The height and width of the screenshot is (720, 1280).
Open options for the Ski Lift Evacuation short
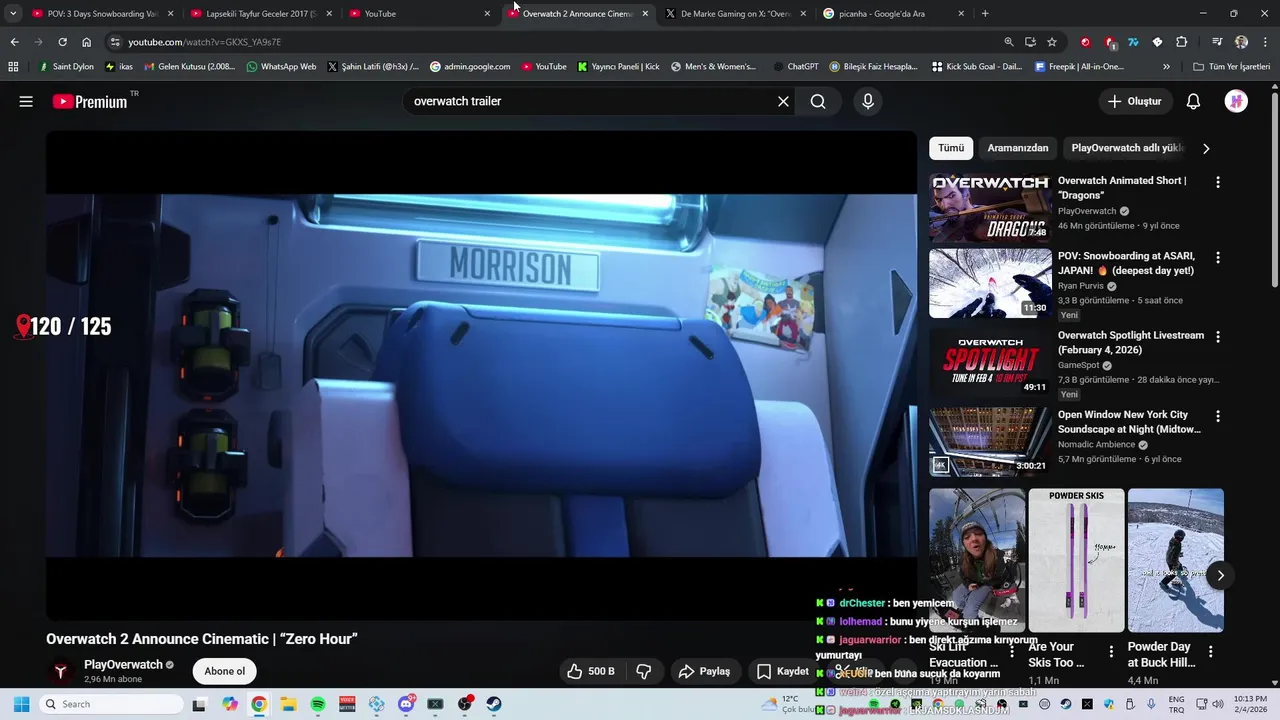[1012, 651]
